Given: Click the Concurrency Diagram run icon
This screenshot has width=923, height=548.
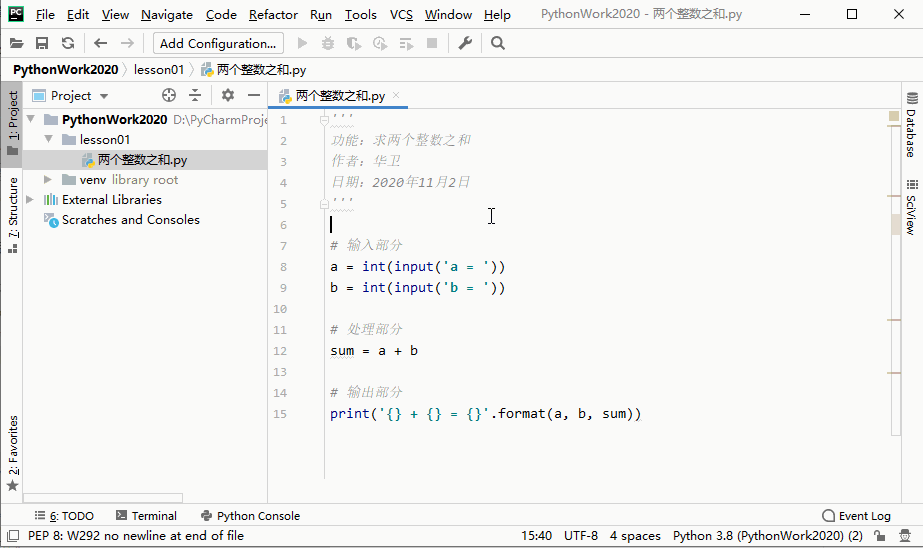Looking at the screenshot, I should [406, 43].
